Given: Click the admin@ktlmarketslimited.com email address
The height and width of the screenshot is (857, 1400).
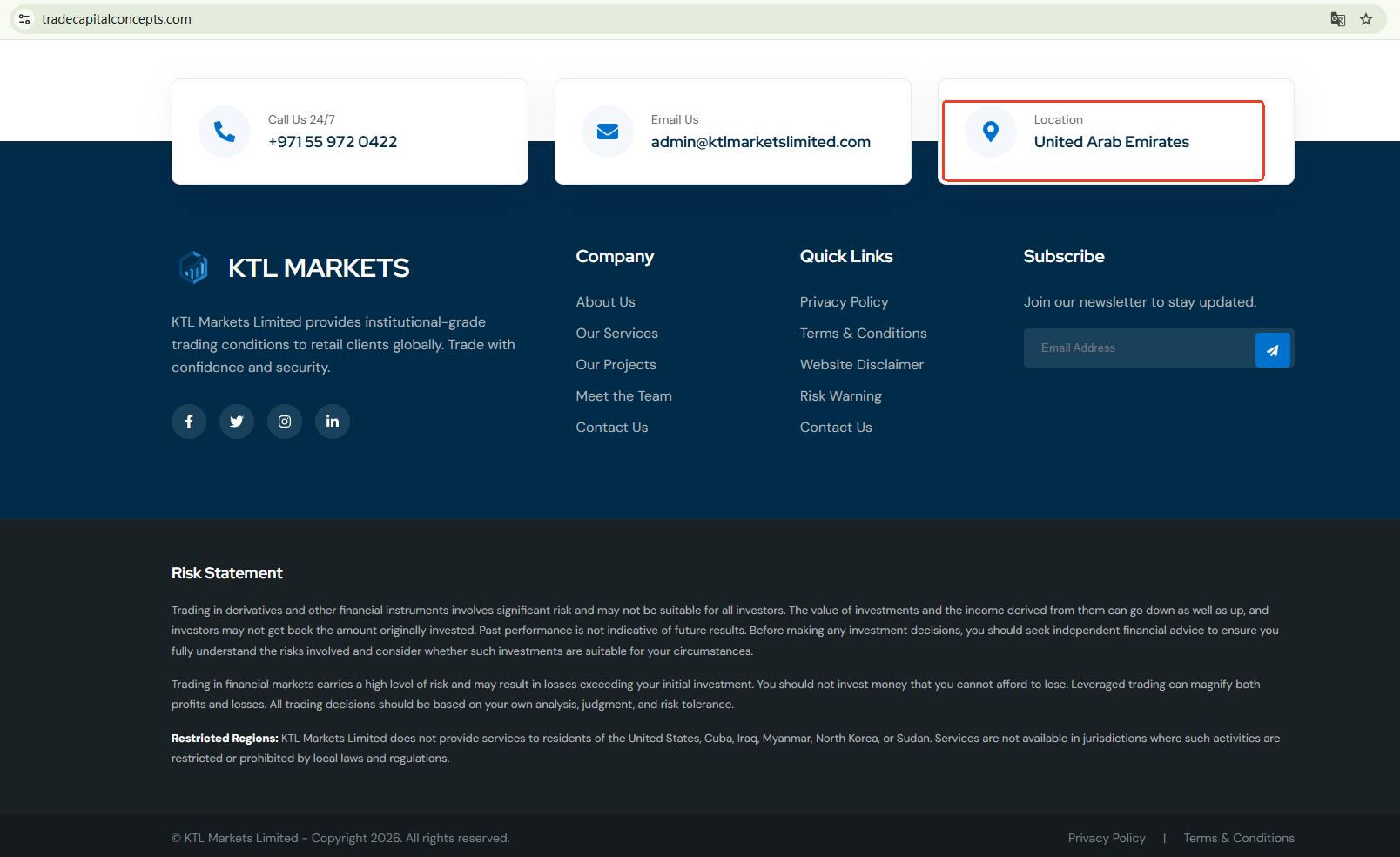Looking at the screenshot, I should point(760,142).
